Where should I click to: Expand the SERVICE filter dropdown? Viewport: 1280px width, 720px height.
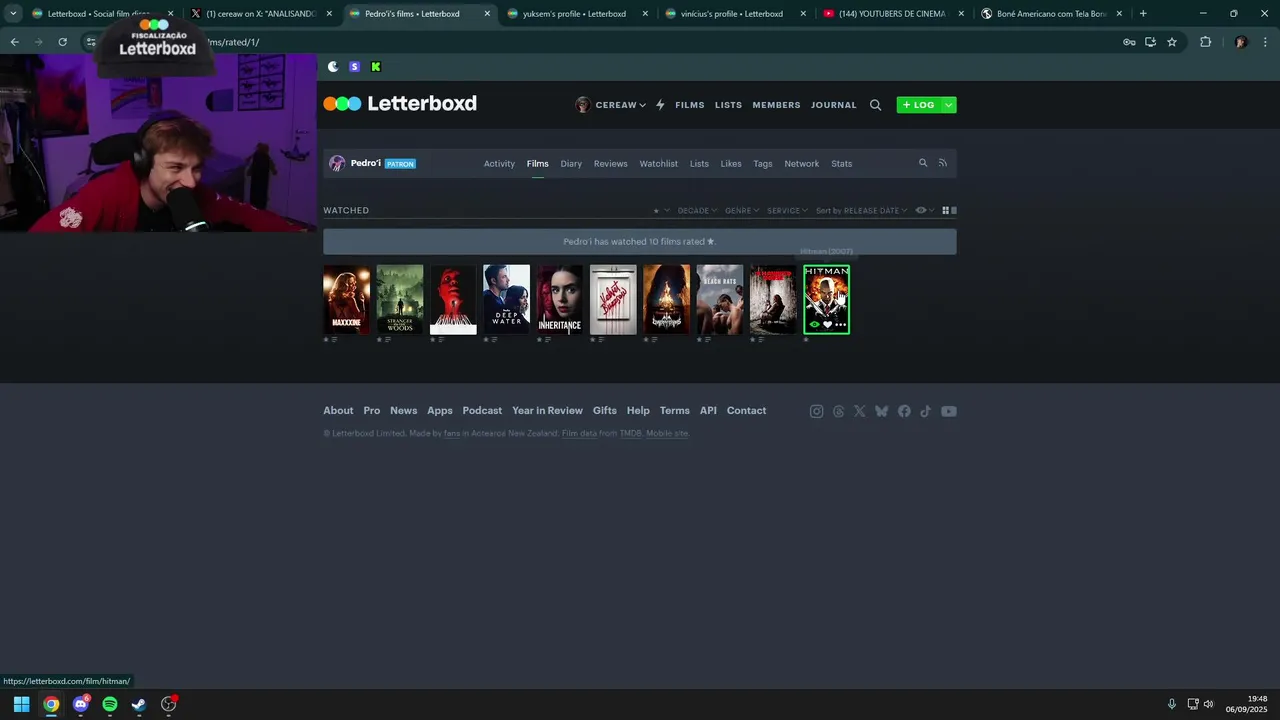coord(787,211)
